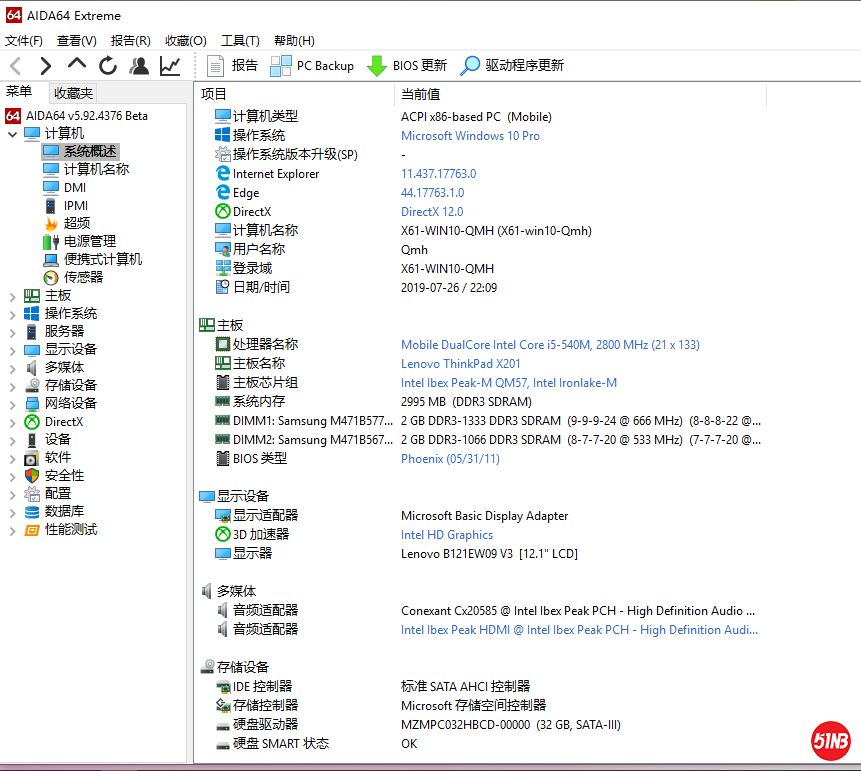The width and height of the screenshot is (861, 771).
Task: Open the 工具(T) menu
Action: [240, 41]
